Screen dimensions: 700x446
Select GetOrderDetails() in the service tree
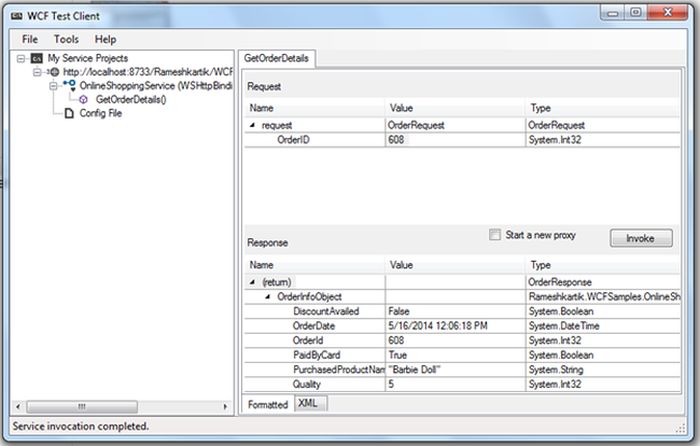131,100
